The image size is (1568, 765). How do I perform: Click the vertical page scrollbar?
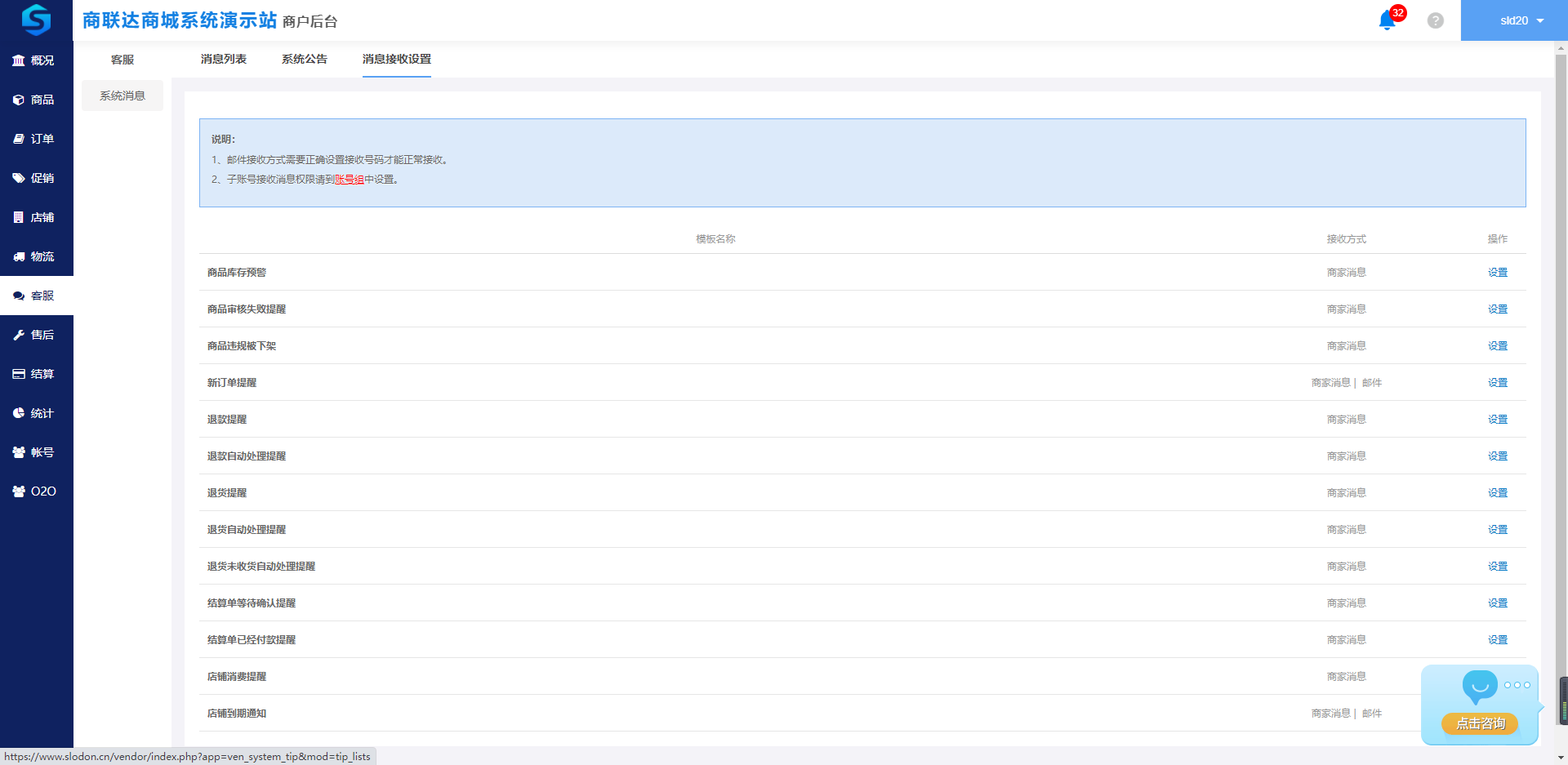click(x=1561, y=327)
